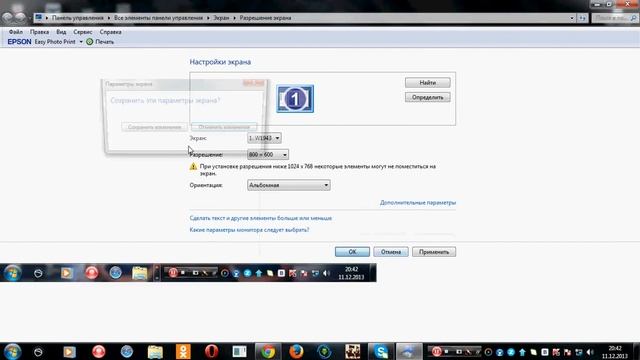
Task: Open the Дополнительные параметры link
Action: [418, 202]
